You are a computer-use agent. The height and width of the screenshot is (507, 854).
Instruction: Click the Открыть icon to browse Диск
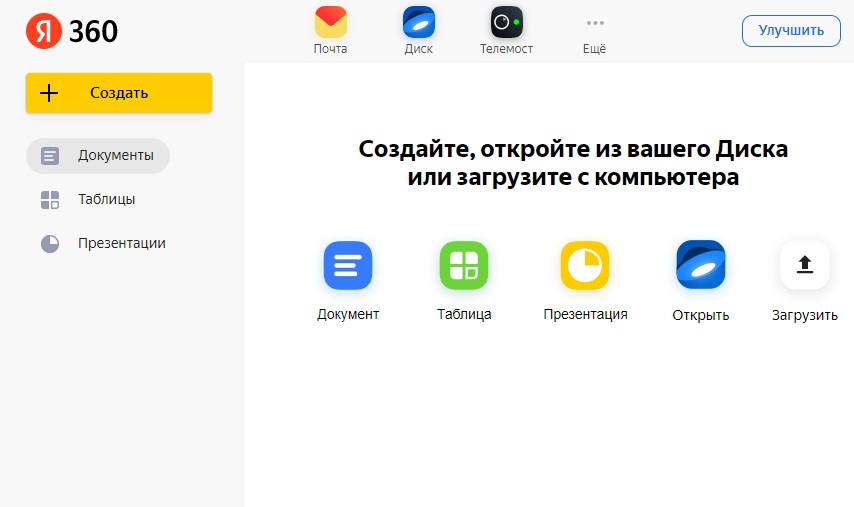pyautogui.click(x=700, y=266)
